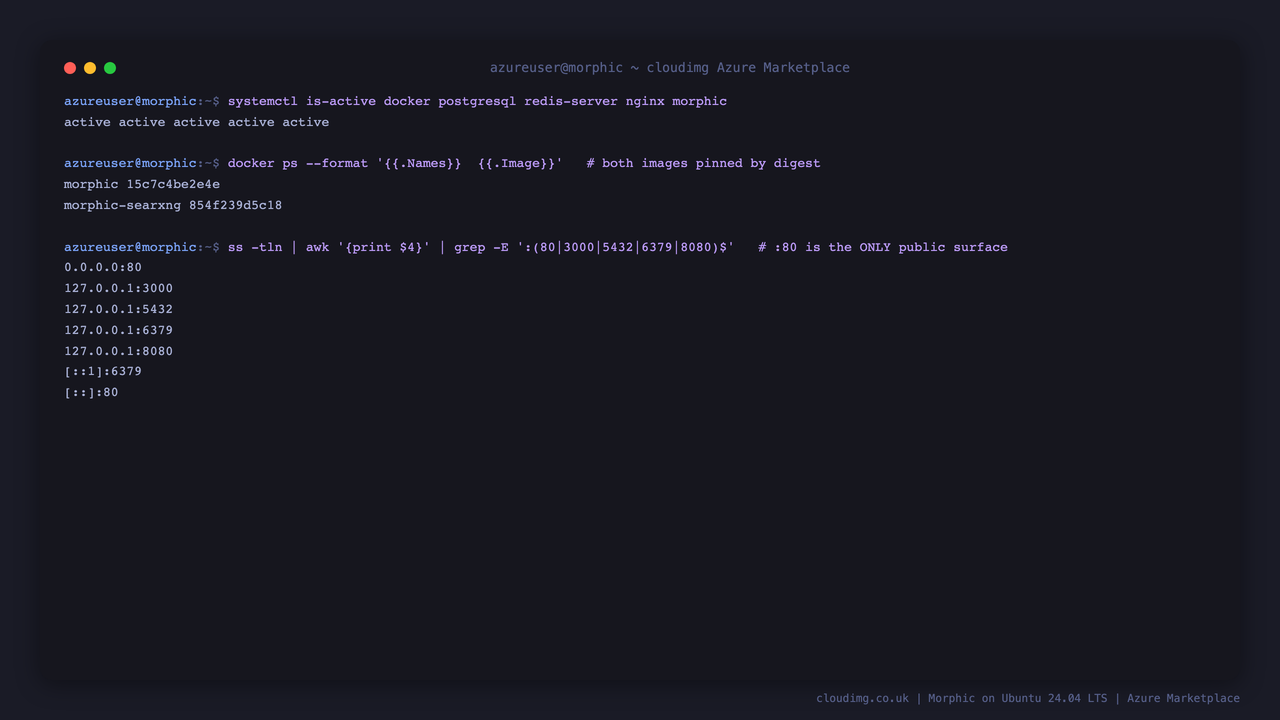
Task: Click the listening address '0.0.0.0:80'
Action: click(103, 267)
